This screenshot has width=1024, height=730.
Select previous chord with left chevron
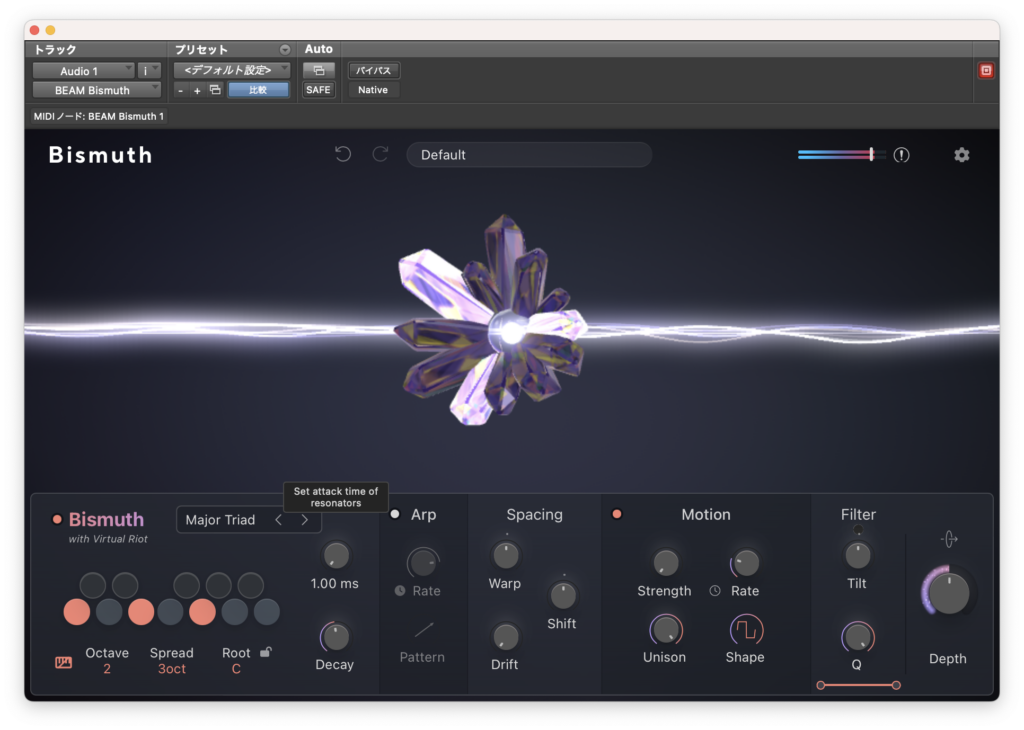pos(279,520)
